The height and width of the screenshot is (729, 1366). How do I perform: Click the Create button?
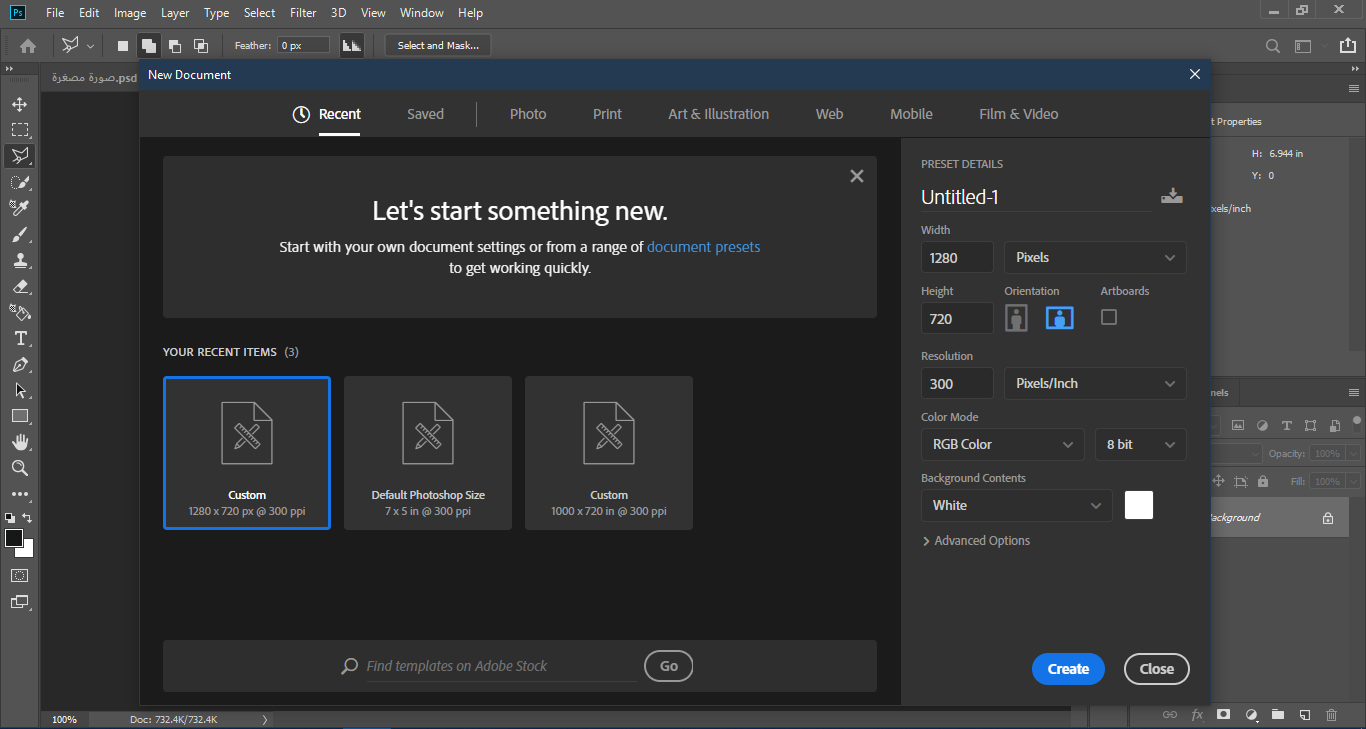pos(1068,669)
